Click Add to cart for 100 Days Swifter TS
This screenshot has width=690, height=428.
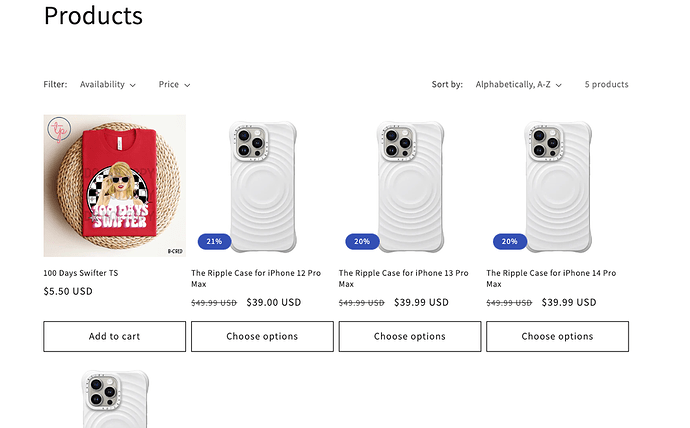[114, 336]
